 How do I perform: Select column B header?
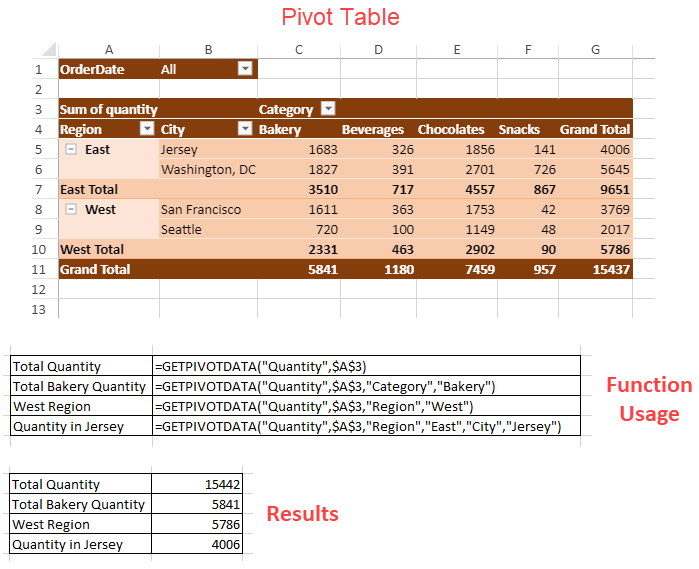pyautogui.click(x=208, y=50)
